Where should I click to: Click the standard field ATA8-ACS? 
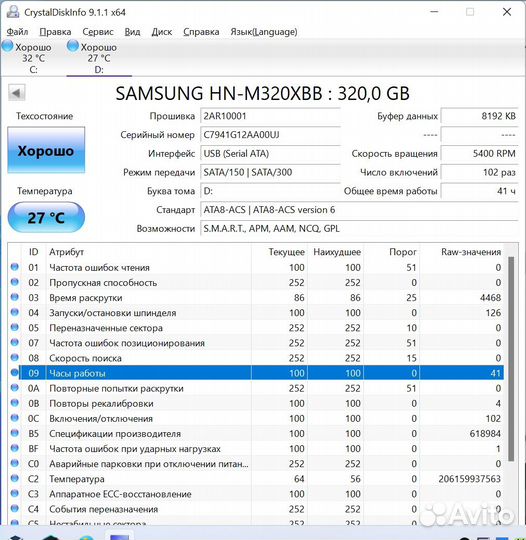(359, 210)
